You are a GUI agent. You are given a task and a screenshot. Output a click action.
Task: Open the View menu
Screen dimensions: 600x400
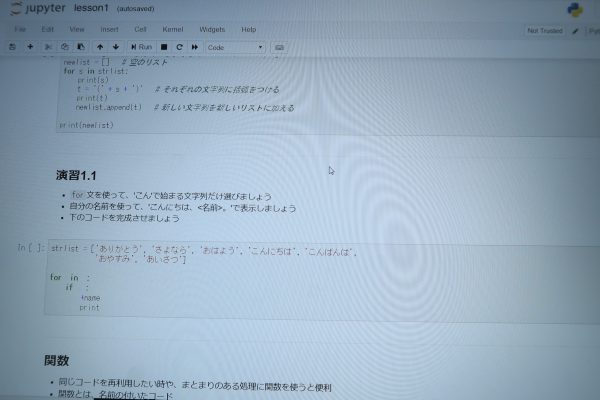(x=77, y=29)
